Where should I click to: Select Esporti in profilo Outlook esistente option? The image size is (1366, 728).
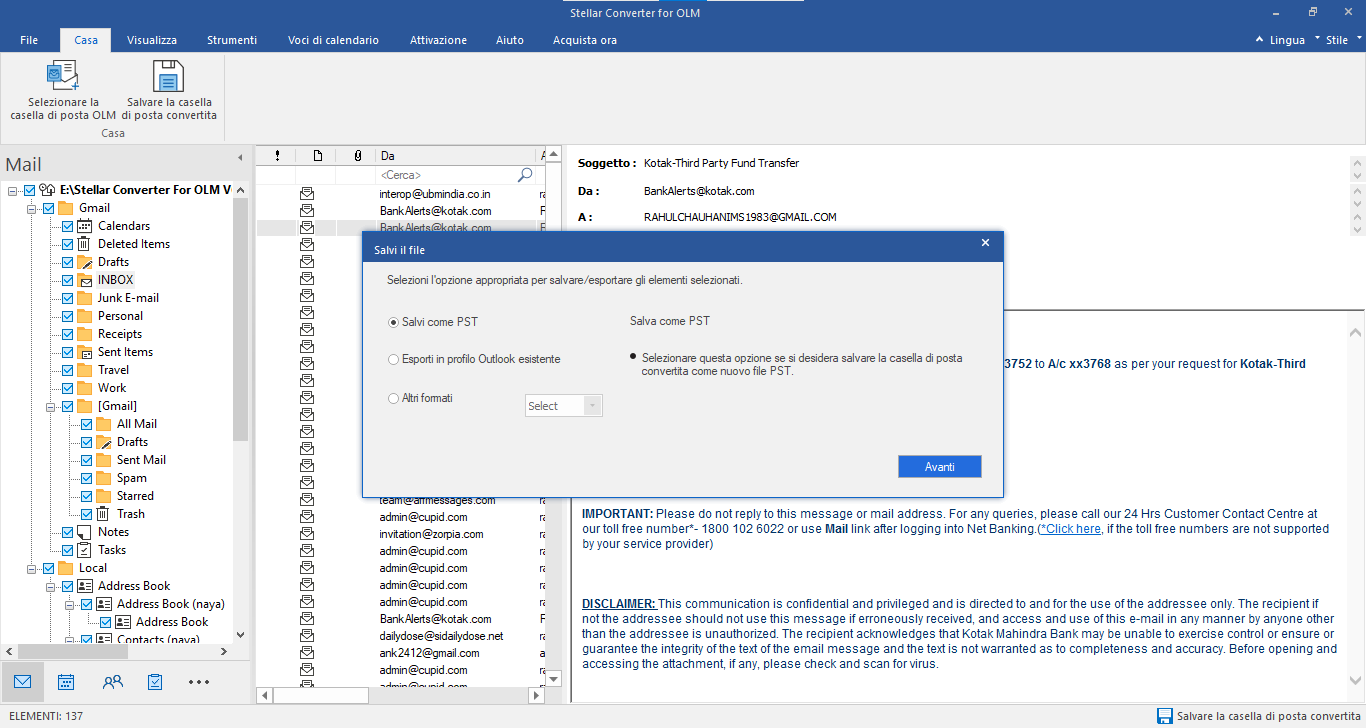point(393,359)
